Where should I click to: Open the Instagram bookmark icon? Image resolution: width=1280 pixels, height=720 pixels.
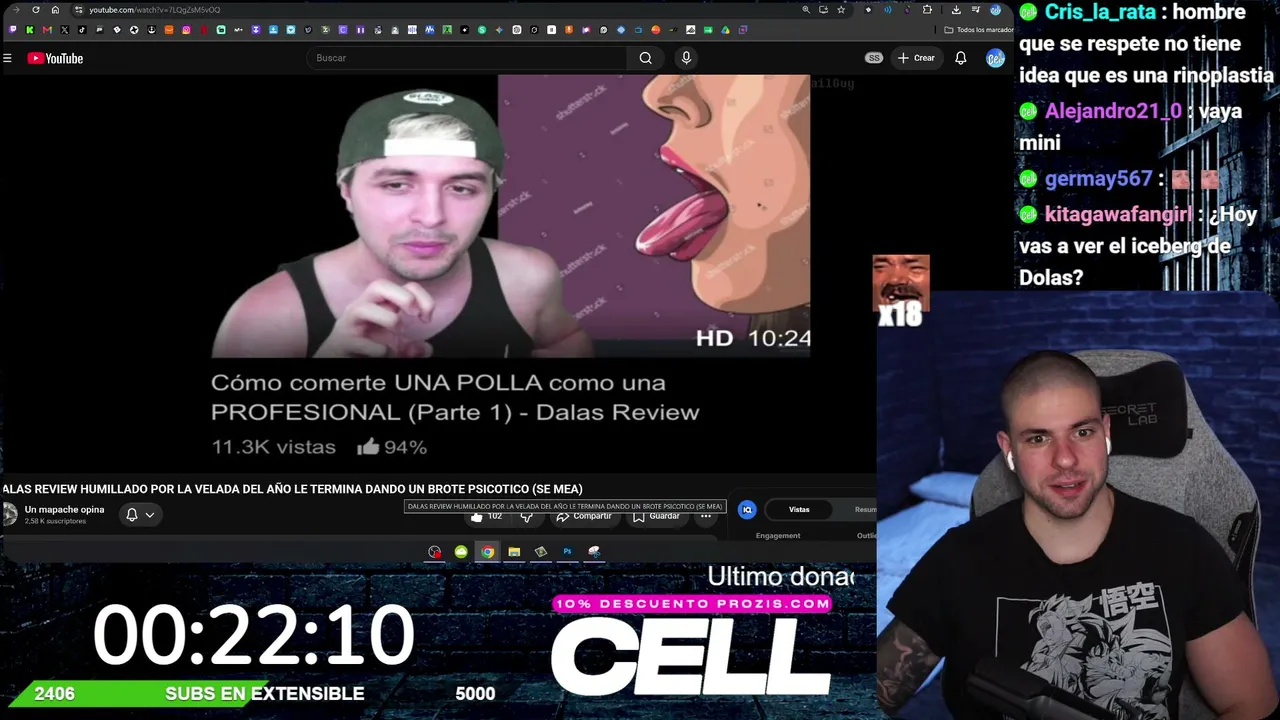tap(186, 30)
